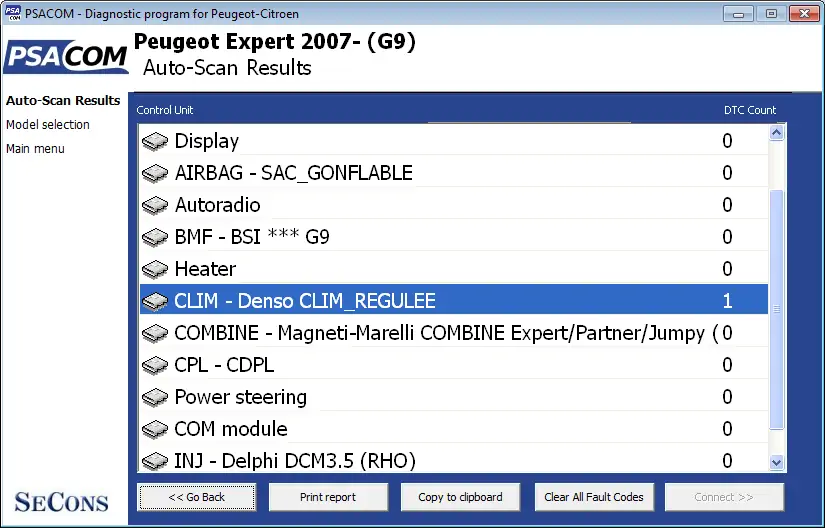Click the Copy to clipboard button

coord(460,497)
